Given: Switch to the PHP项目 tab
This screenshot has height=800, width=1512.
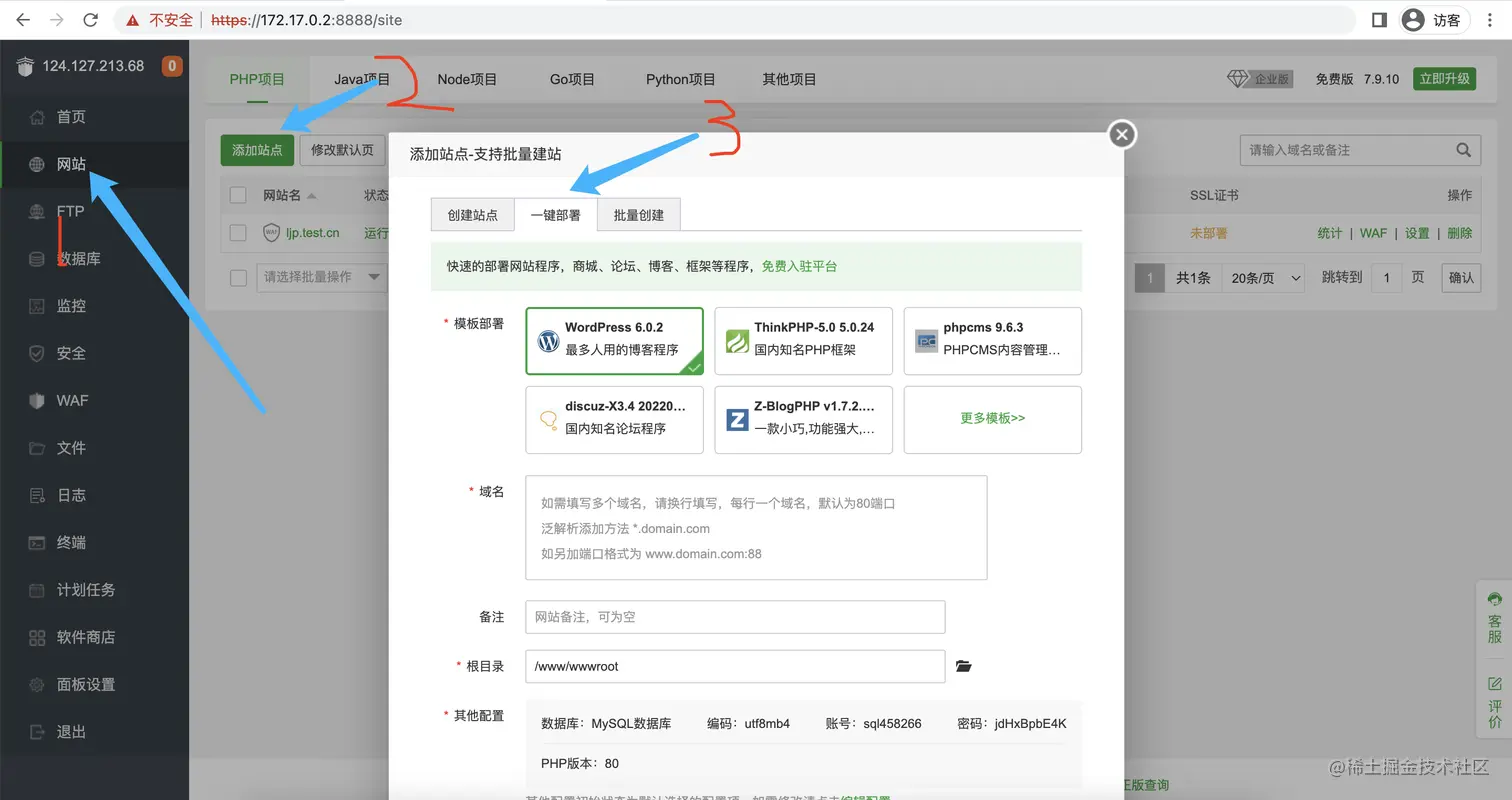Looking at the screenshot, I should pyautogui.click(x=257, y=79).
